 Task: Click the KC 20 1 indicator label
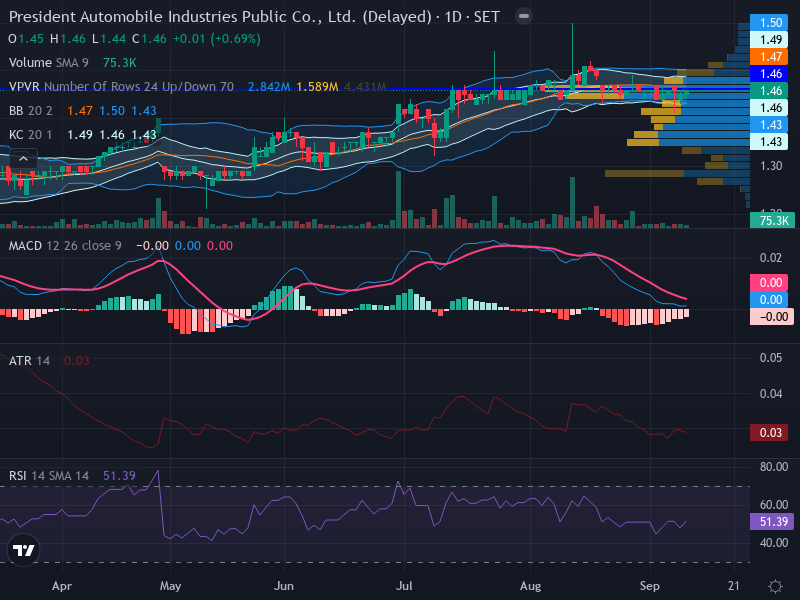pos(31,135)
